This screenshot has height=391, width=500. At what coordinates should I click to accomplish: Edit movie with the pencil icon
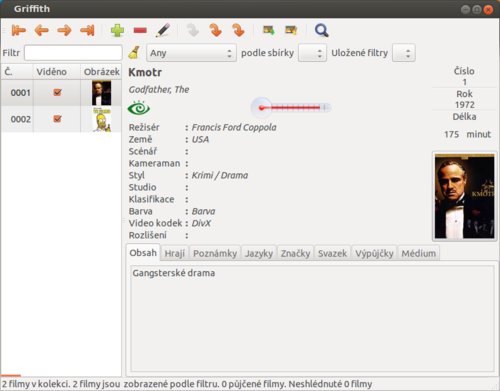point(163,31)
